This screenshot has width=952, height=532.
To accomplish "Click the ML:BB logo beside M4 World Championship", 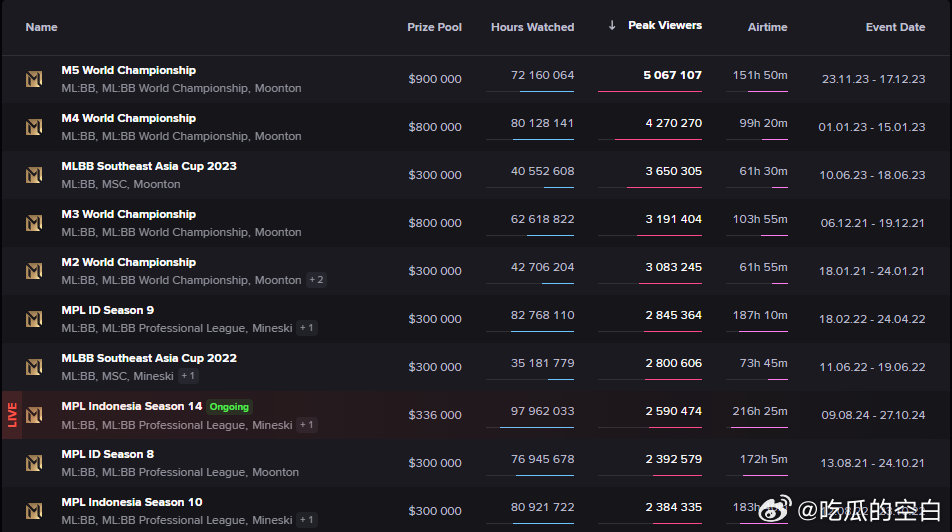I will [34, 127].
